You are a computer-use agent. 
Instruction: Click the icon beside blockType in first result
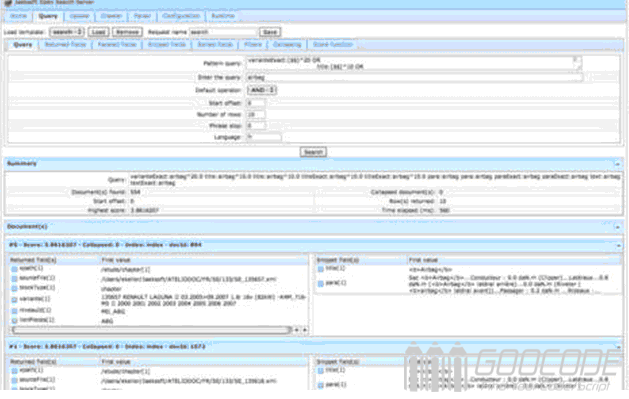[x=14, y=288]
